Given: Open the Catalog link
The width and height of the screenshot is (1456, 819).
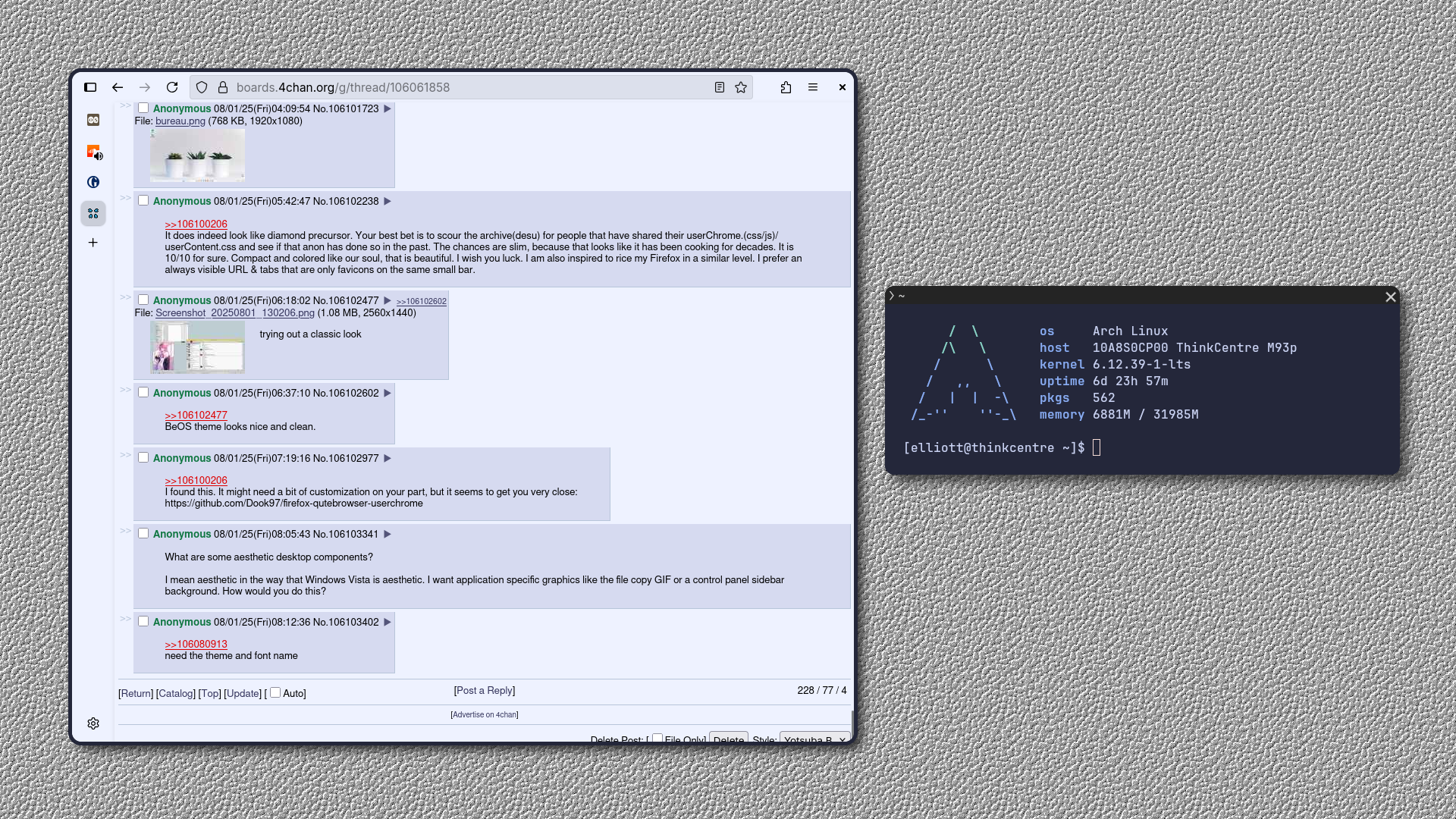Looking at the screenshot, I should coord(176,693).
